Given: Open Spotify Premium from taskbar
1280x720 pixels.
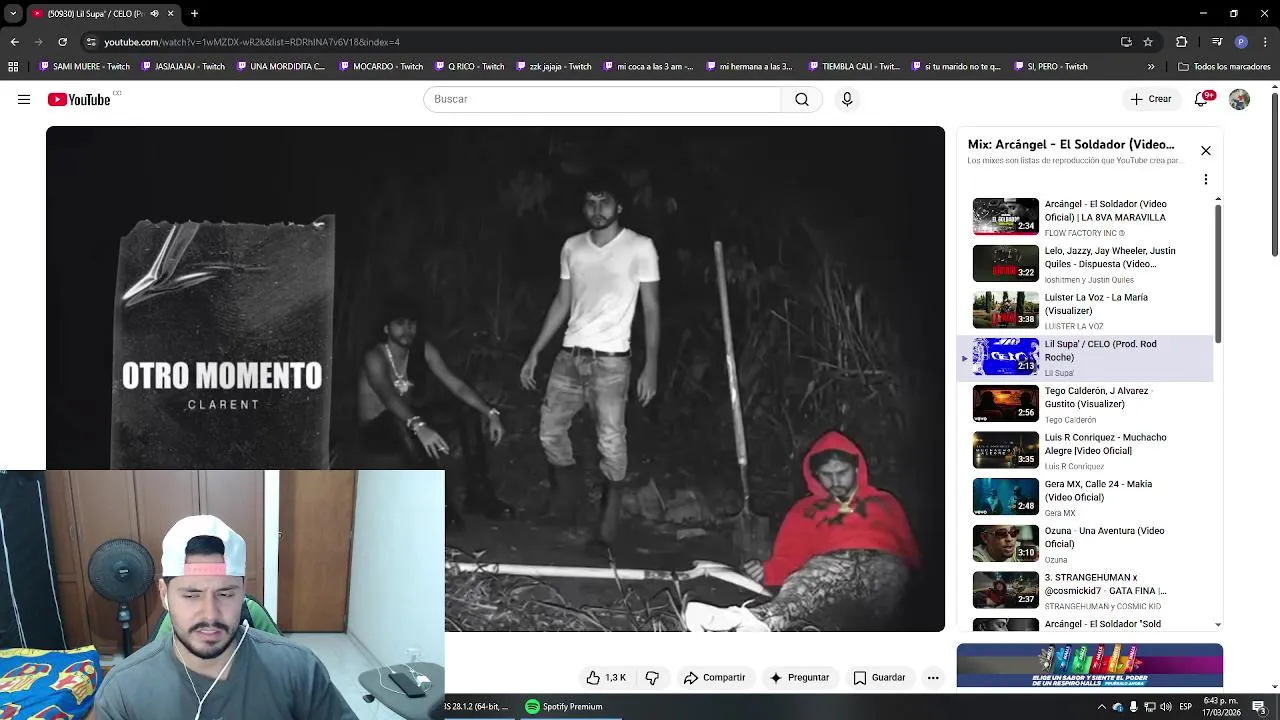Looking at the screenshot, I should click(x=565, y=706).
